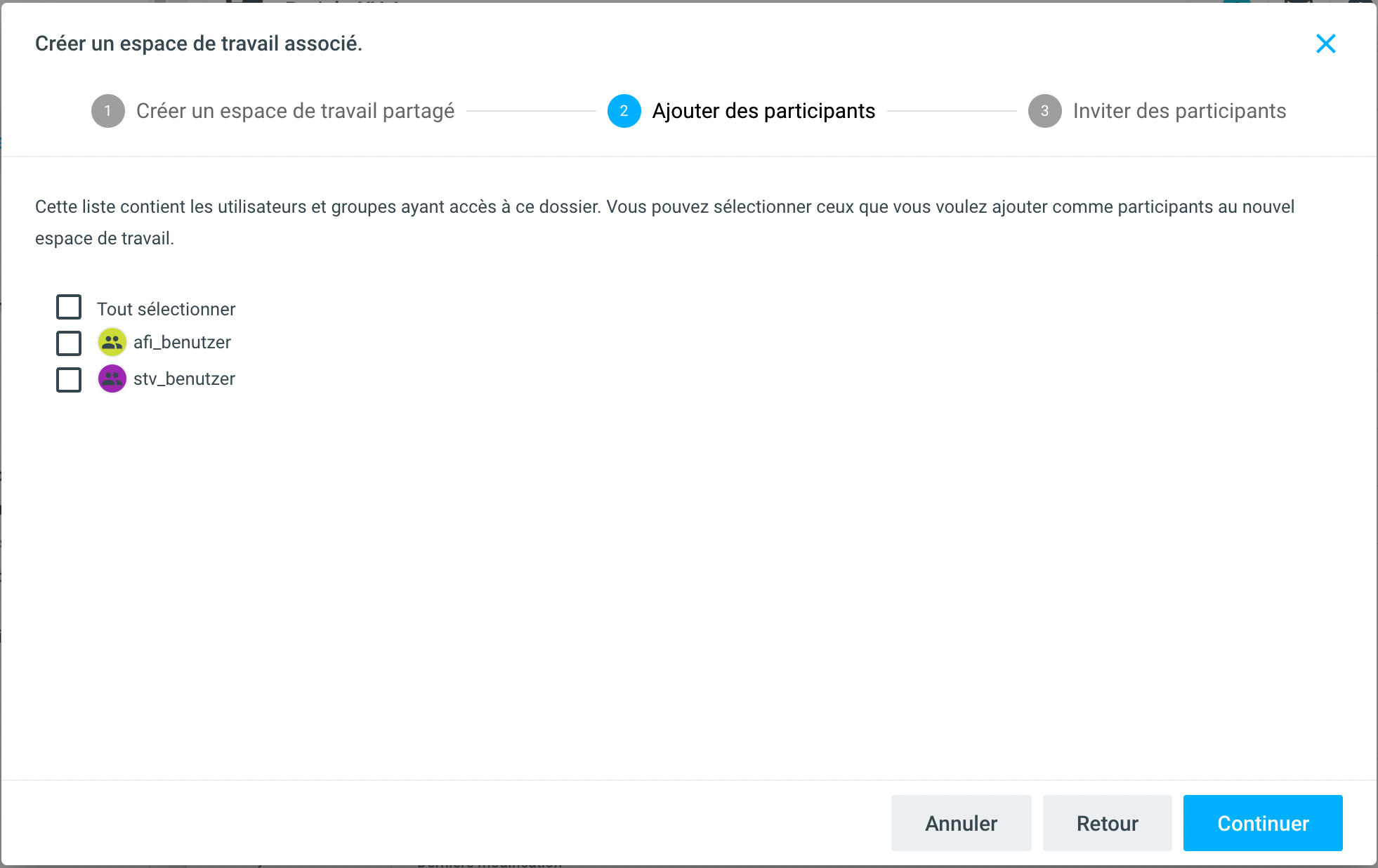The height and width of the screenshot is (868, 1378).
Task: Click the Tout sélectionner label text
Action: 166,309
